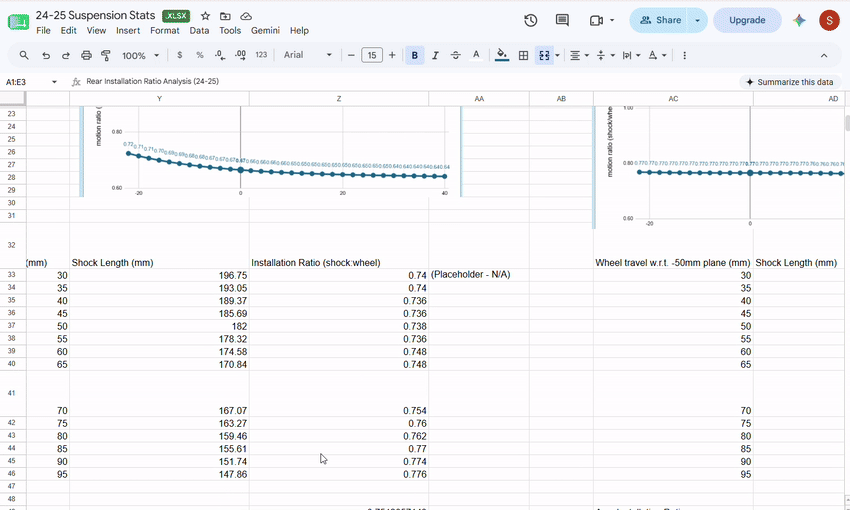Start a meeting with the camera icon
850x510 pixels.
click(596, 21)
